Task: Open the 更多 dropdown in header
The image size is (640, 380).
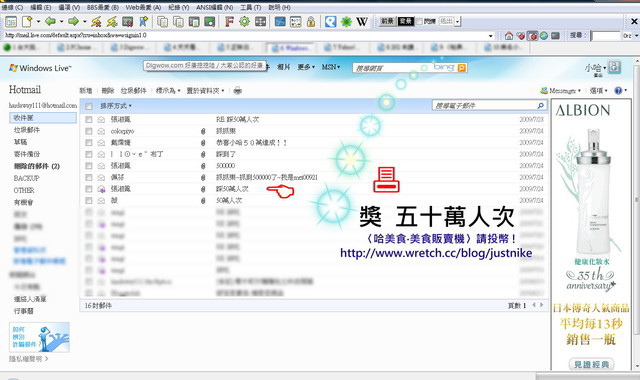Action: (x=306, y=67)
